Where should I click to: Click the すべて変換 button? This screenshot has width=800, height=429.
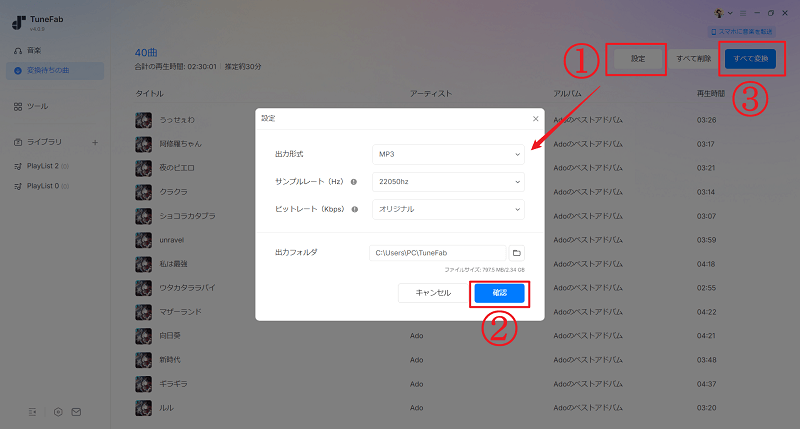[x=751, y=59]
